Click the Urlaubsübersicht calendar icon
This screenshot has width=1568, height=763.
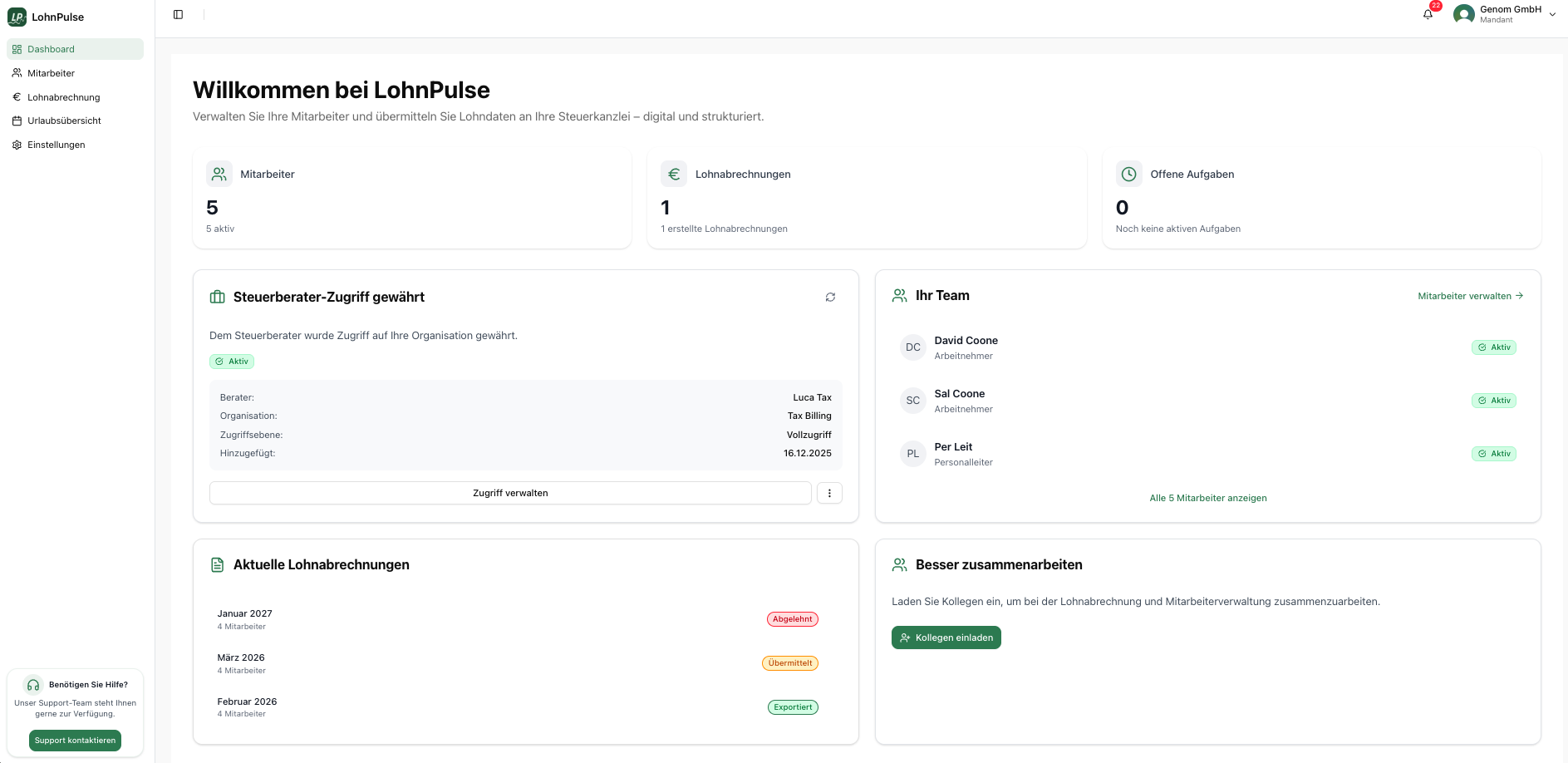point(17,121)
